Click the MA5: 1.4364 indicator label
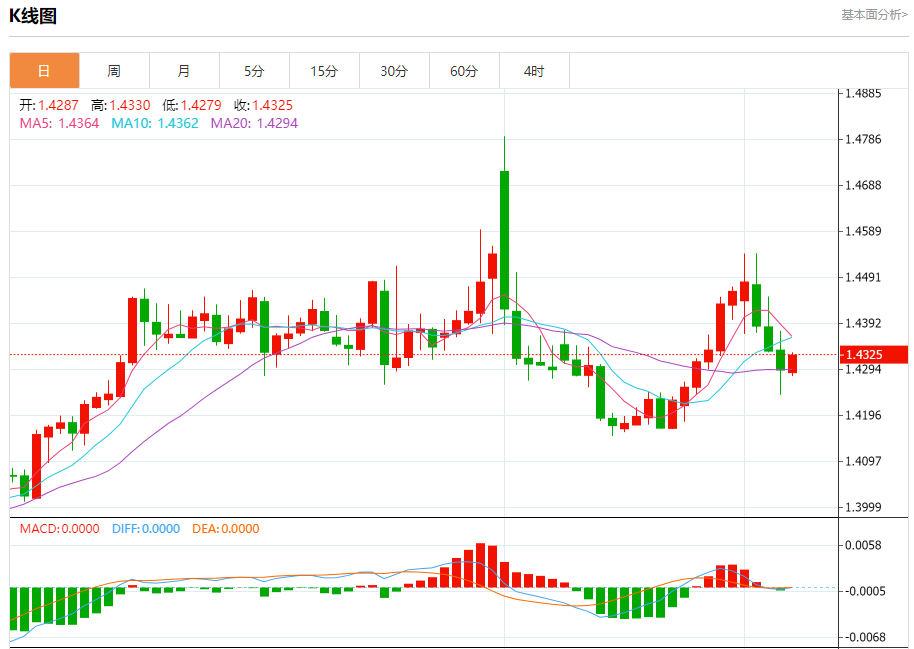Screen dimensions: 914x649 tap(59, 123)
